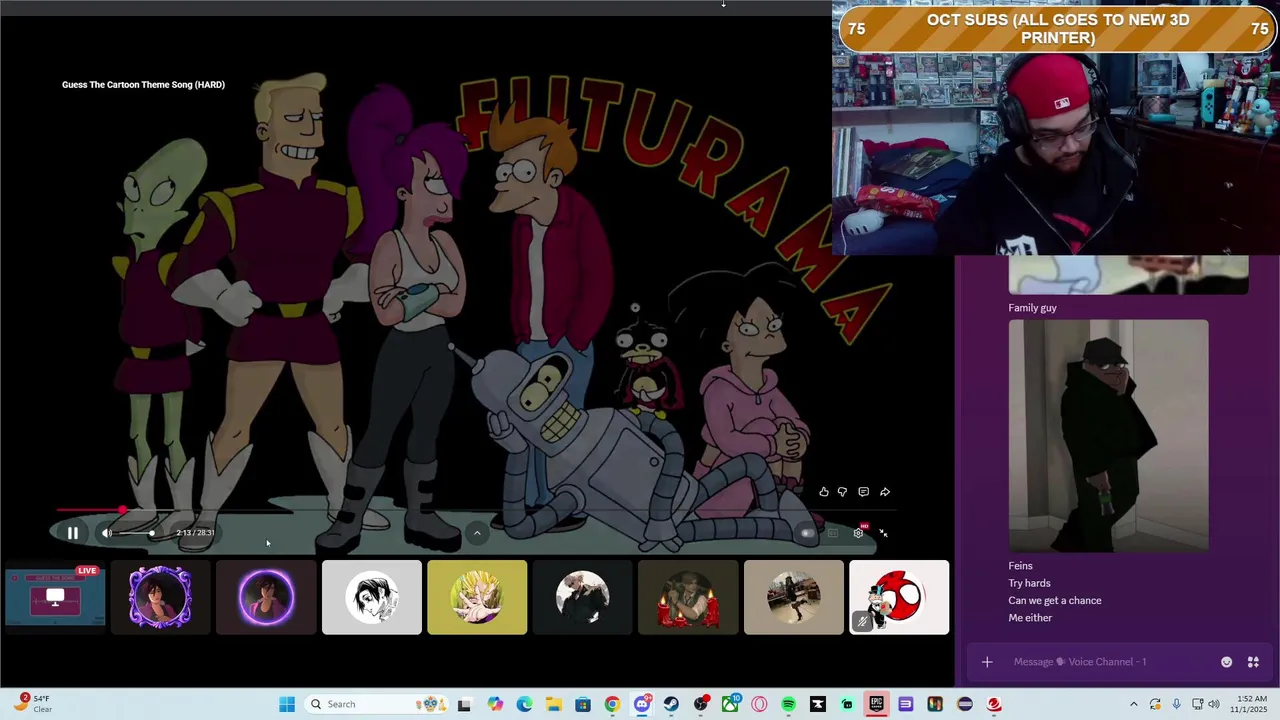Image resolution: width=1280 pixels, height=720 pixels.
Task: Switch to Discord in the taskbar
Action: (642, 704)
